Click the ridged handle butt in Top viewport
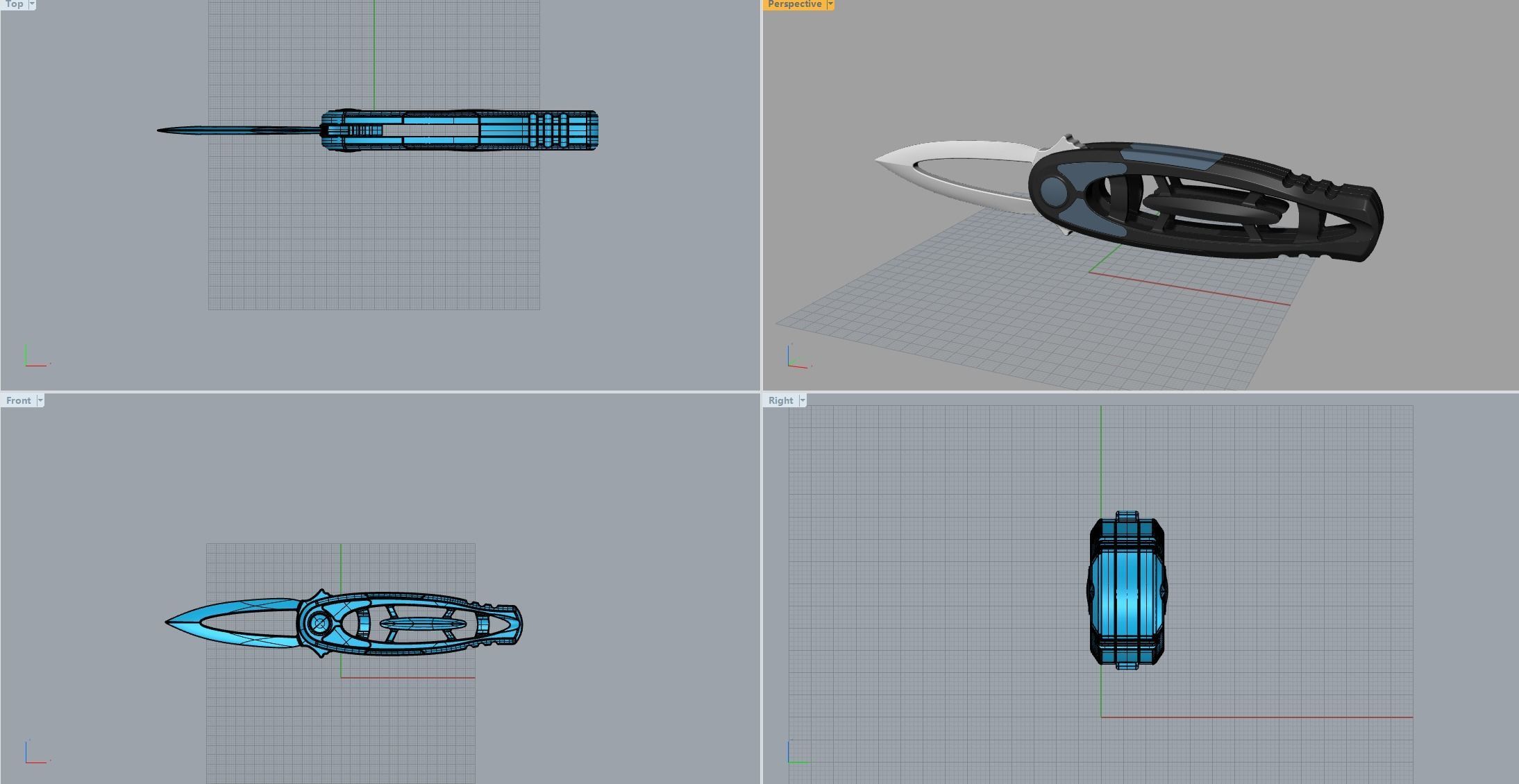This screenshot has height=784, width=1519. 562,130
